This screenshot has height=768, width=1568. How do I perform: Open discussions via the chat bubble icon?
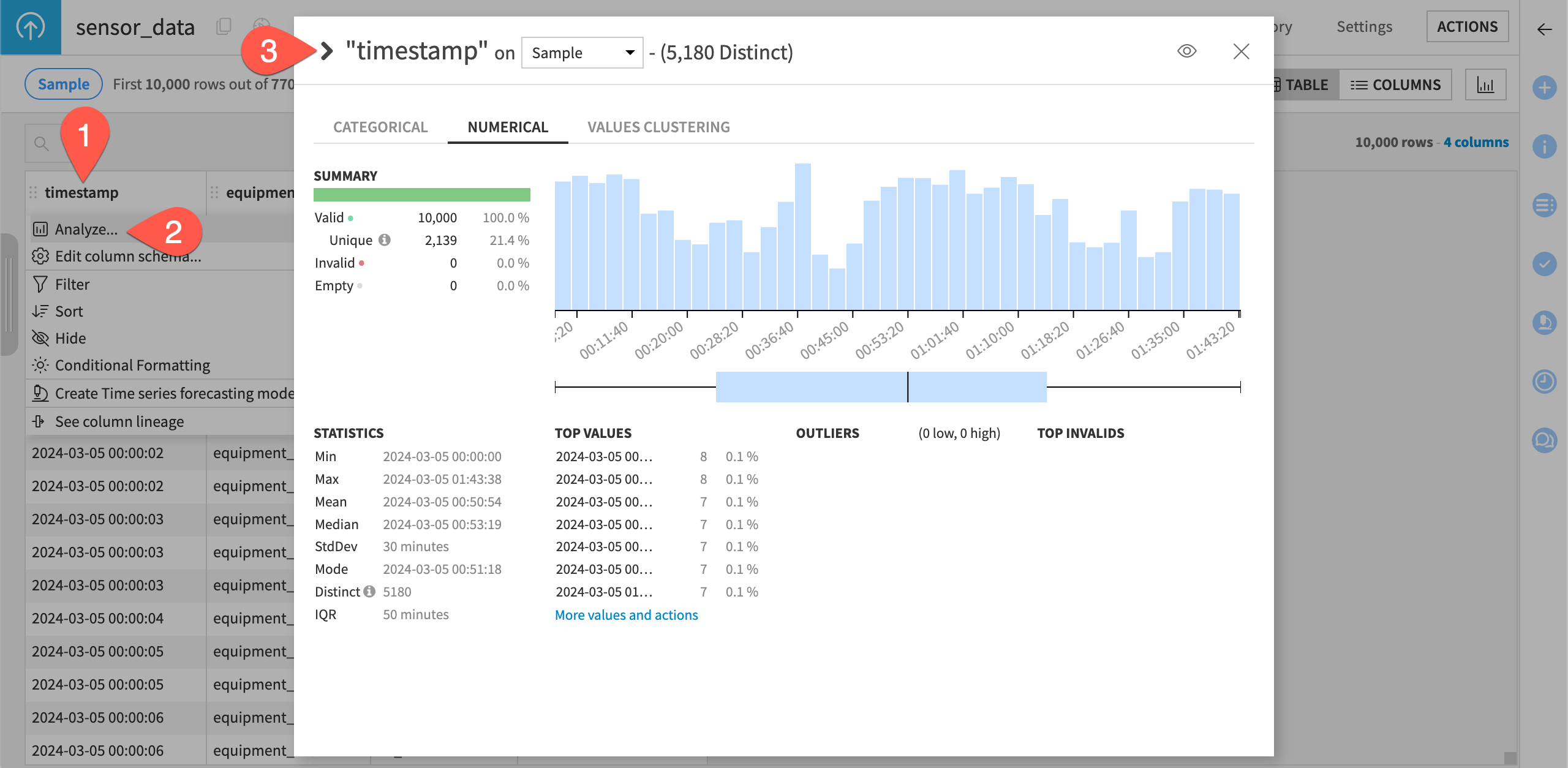(1543, 440)
